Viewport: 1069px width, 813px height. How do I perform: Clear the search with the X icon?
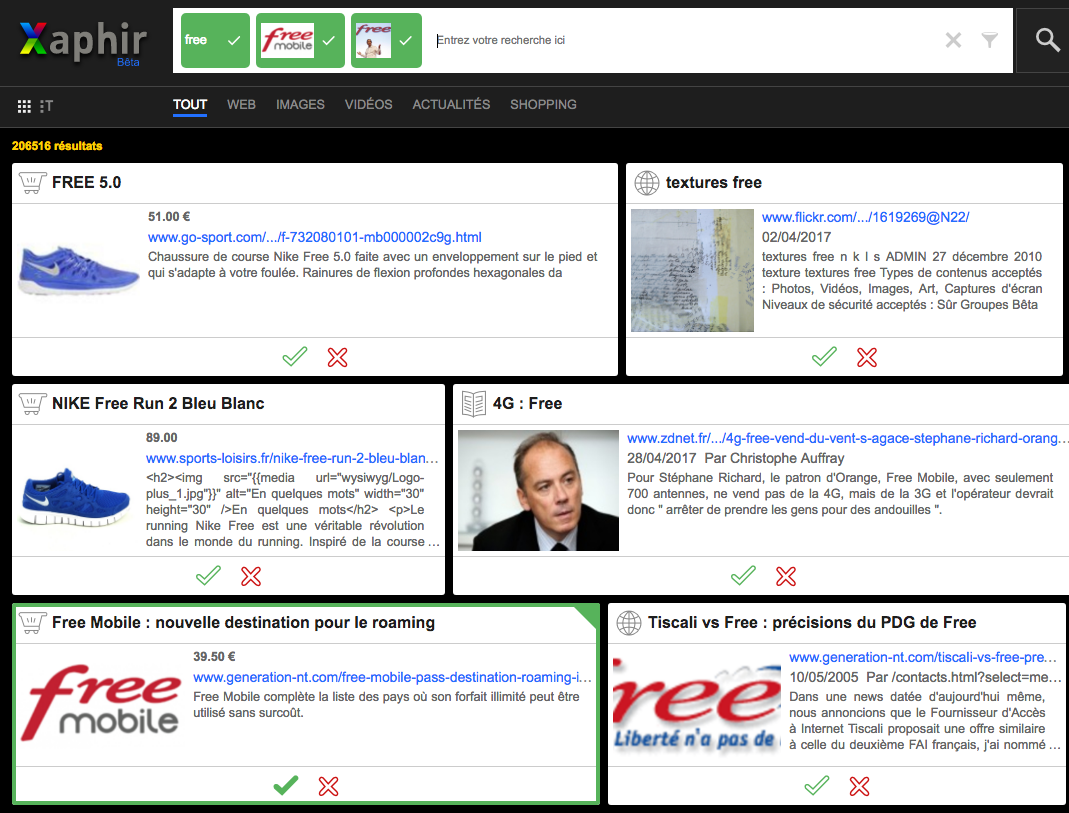click(953, 40)
